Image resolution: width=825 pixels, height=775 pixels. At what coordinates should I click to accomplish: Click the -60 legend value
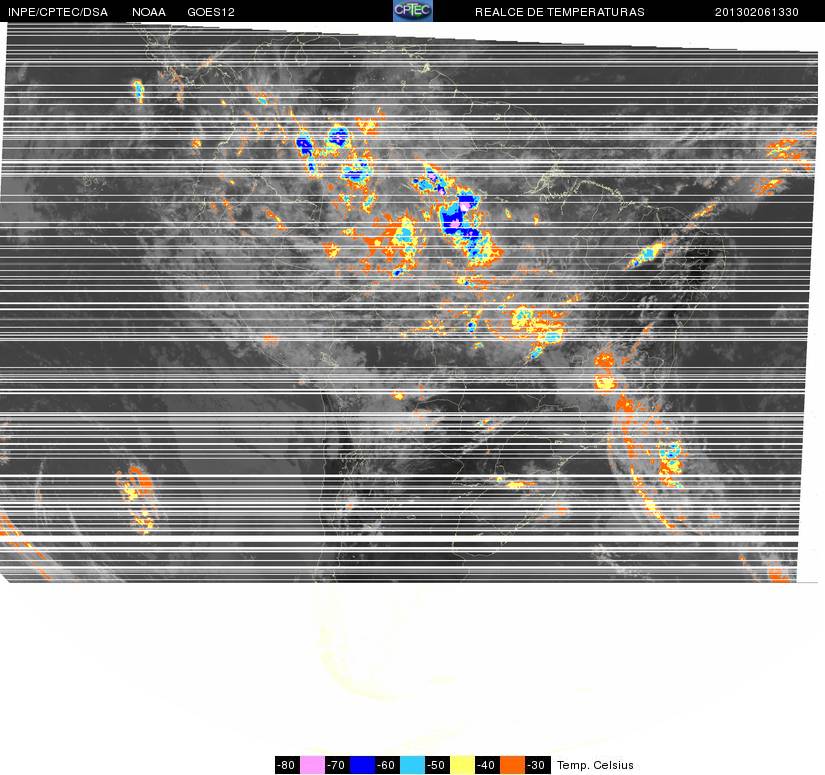click(x=387, y=765)
